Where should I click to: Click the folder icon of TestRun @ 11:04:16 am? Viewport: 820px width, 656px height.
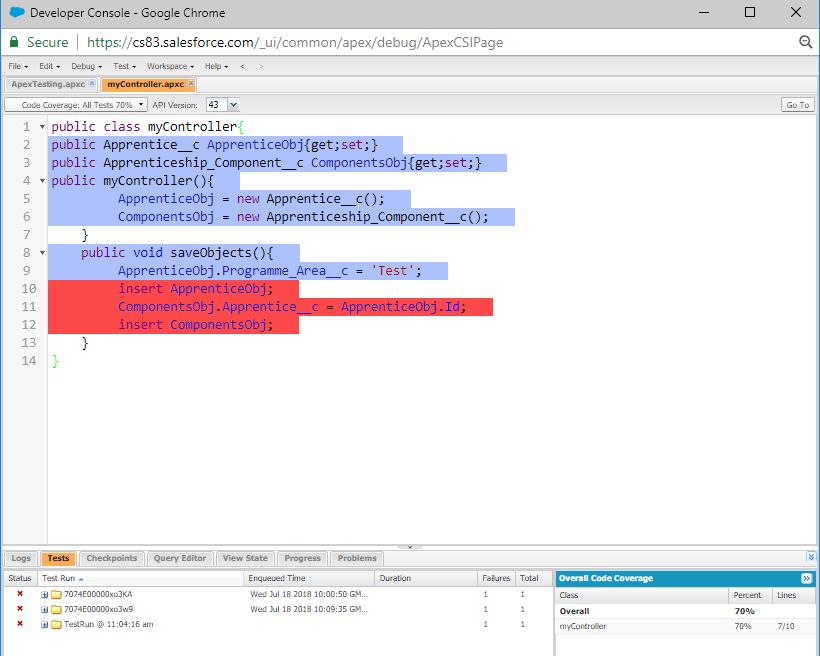click(x=56, y=624)
